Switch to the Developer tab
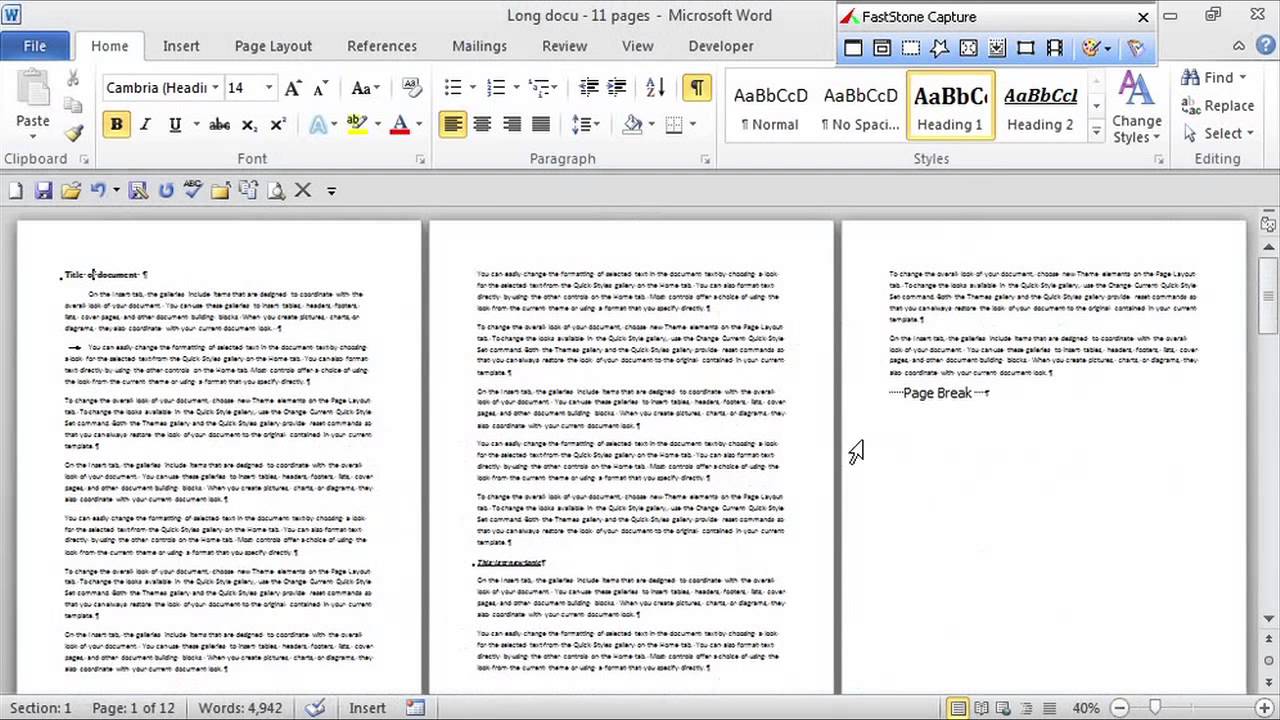This screenshot has height=720, width=1280. (721, 46)
